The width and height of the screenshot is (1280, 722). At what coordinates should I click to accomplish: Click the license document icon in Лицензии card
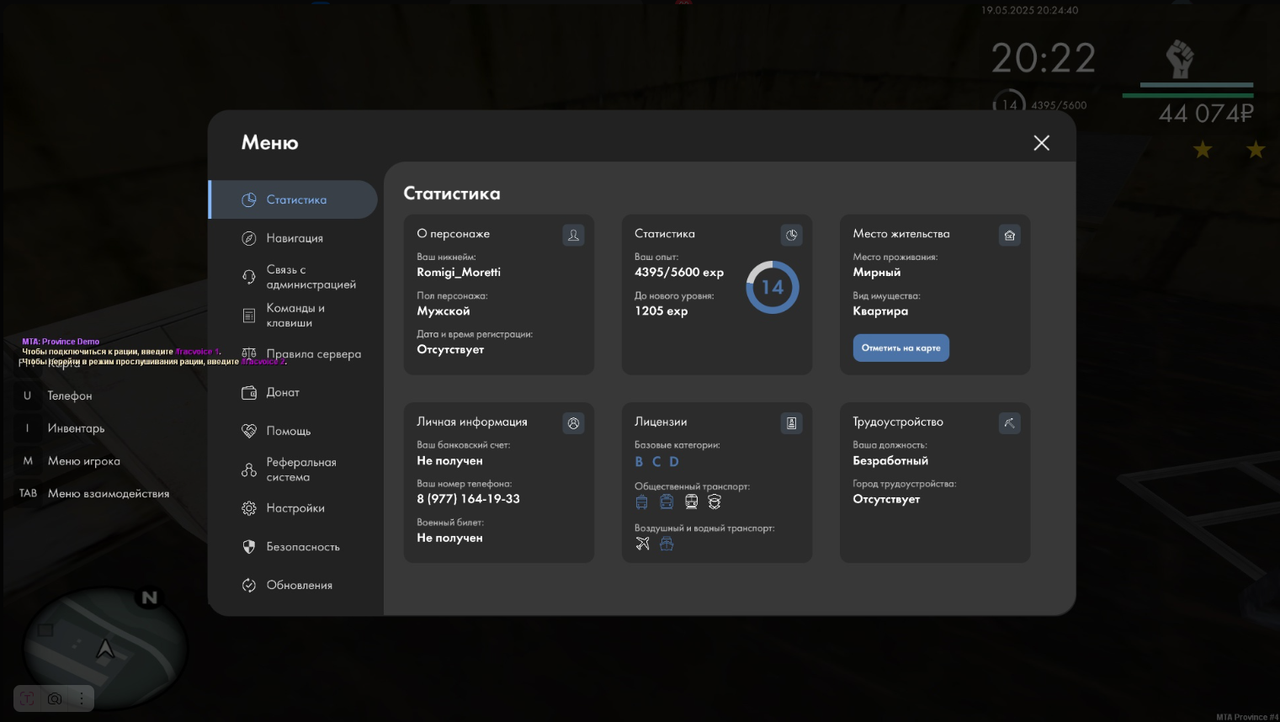[x=791, y=423]
